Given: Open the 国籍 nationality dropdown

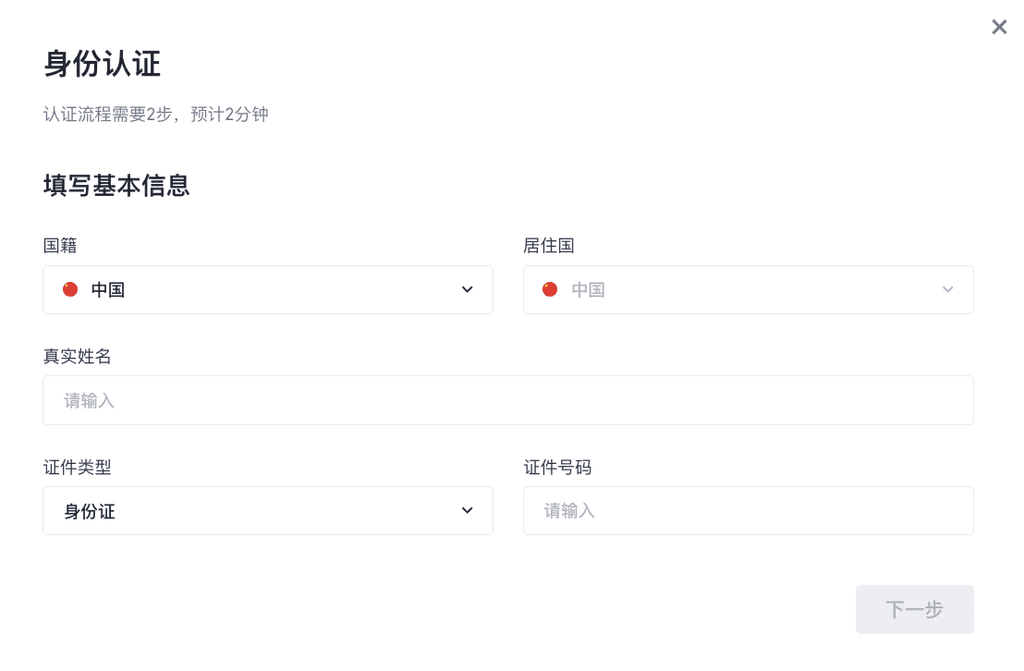Looking at the screenshot, I should pyautogui.click(x=267, y=290).
